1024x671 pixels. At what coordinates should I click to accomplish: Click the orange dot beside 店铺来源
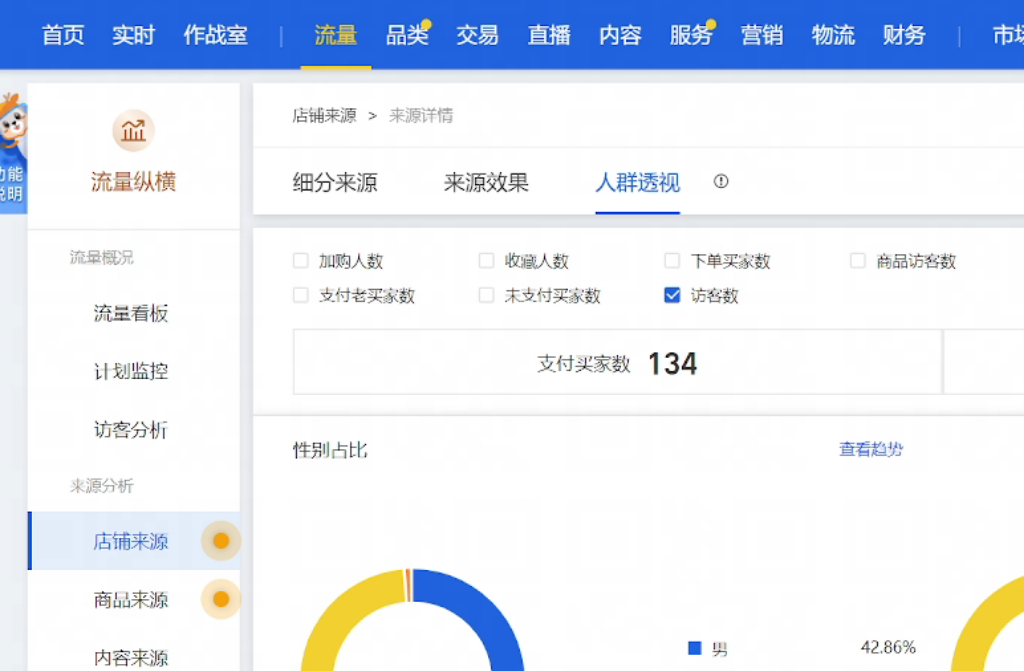tap(221, 541)
